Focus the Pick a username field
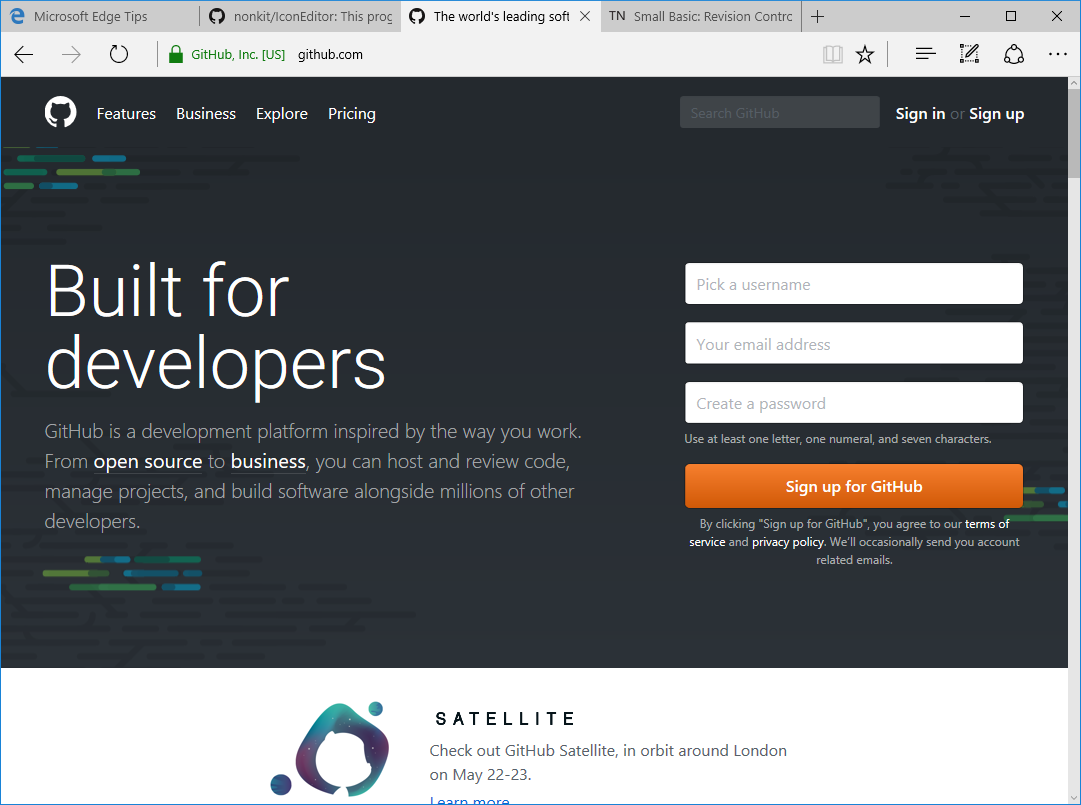The width and height of the screenshot is (1081, 805). click(x=853, y=283)
